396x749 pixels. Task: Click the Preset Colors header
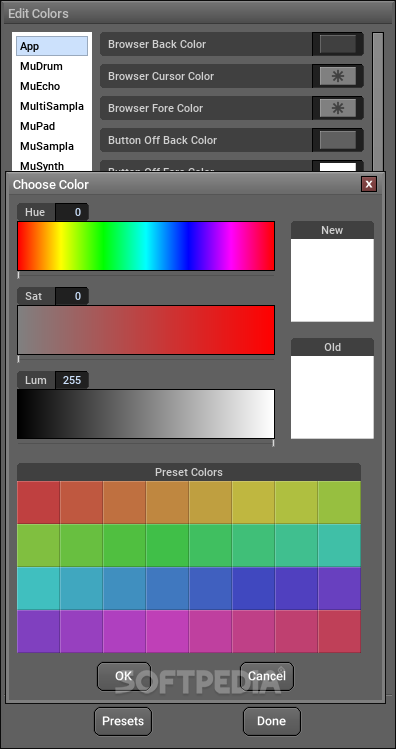tap(189, 472)
